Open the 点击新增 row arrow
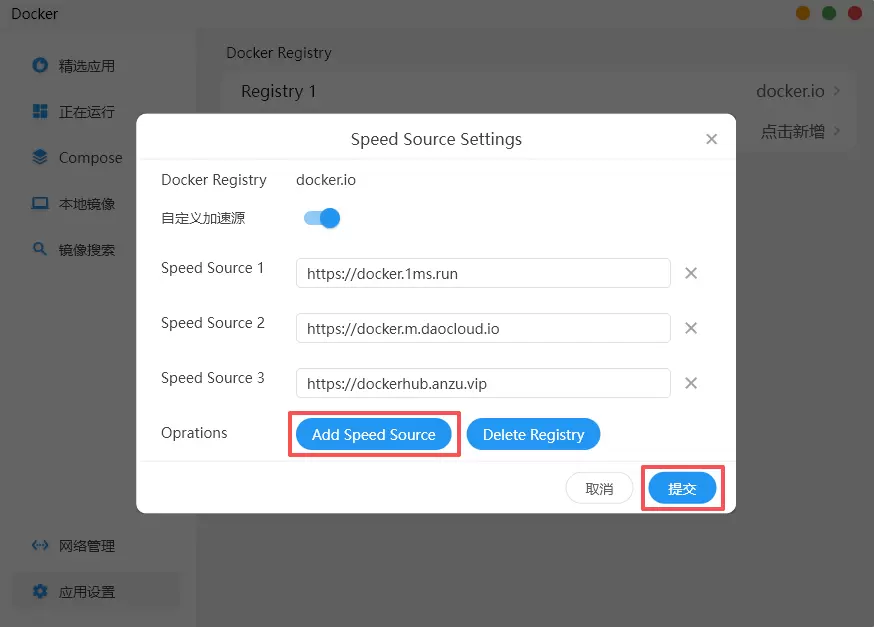This screenshot has width=874, height=627. pyautogui.click(x=836, y=131)
